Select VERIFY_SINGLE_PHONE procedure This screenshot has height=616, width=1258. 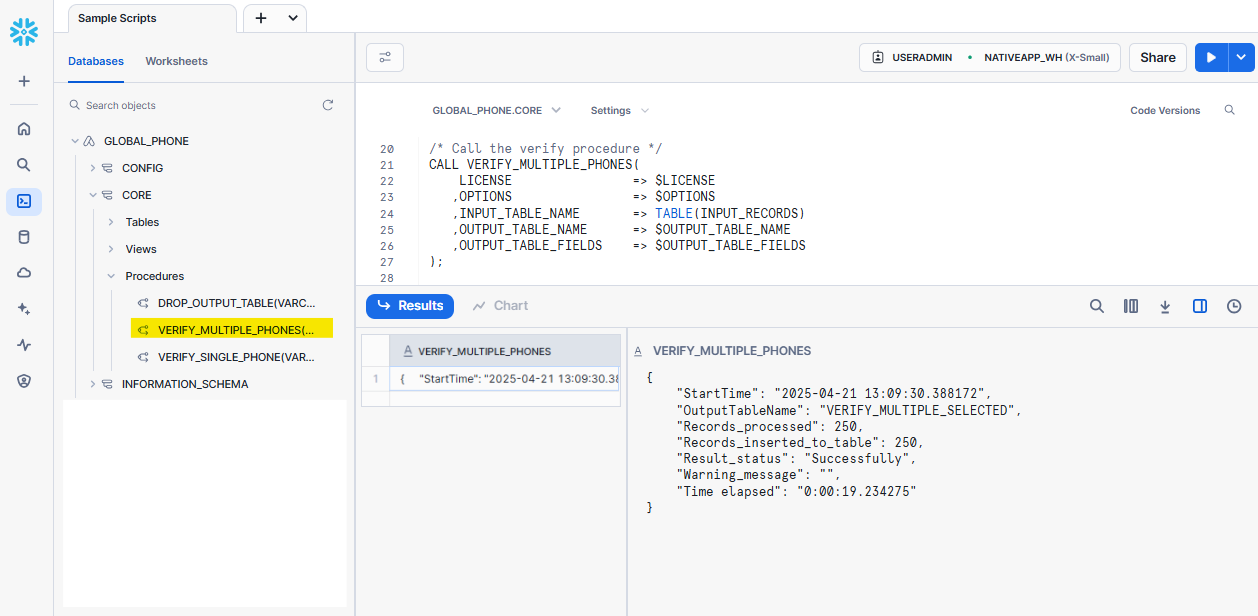(236, 357)
